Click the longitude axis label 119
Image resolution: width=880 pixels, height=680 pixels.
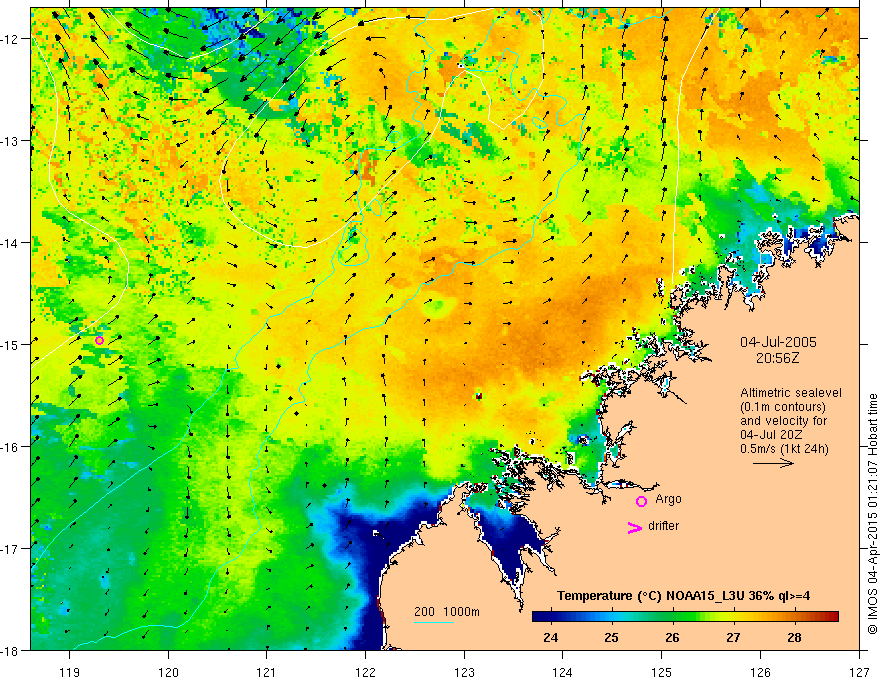coord(70,672)
